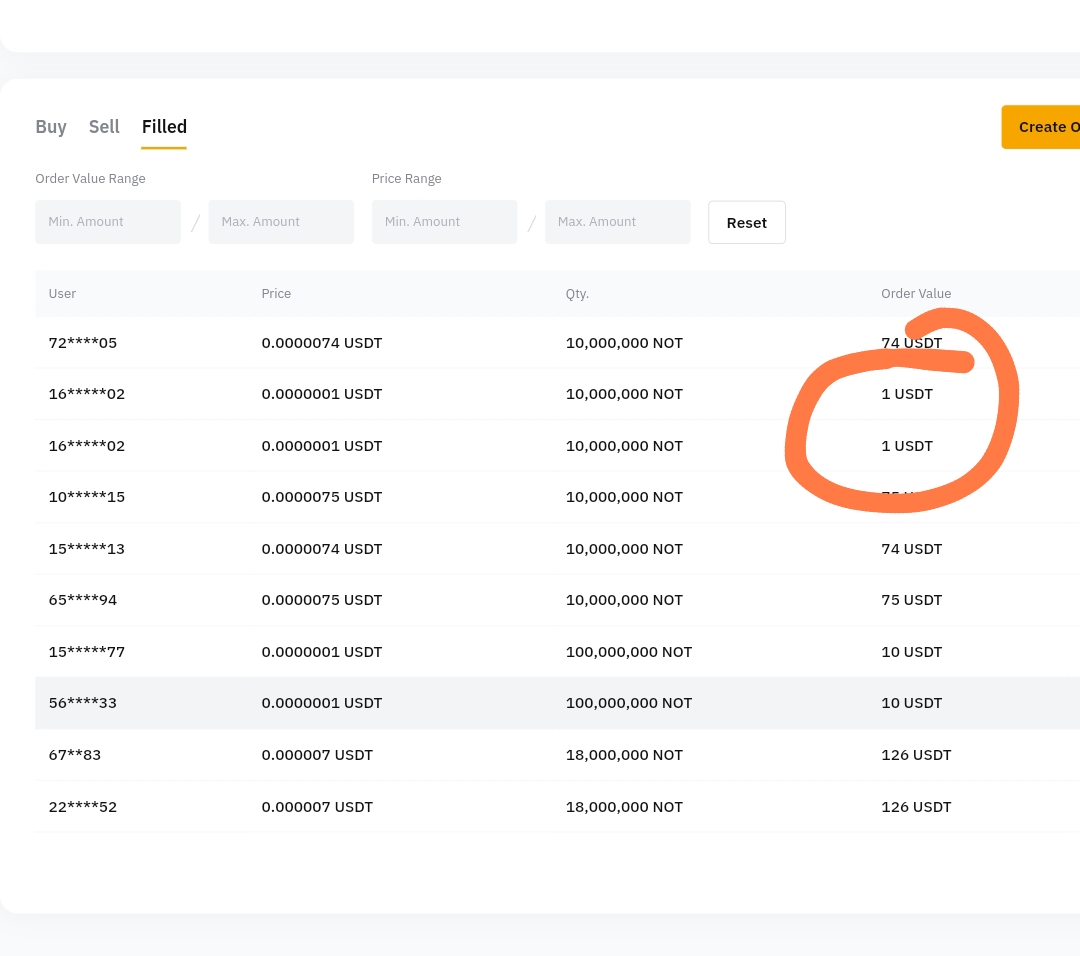The image size is (1080, 956).
Task: Focus Order Value Range Max. Amount field
Action: click(281, 222)
